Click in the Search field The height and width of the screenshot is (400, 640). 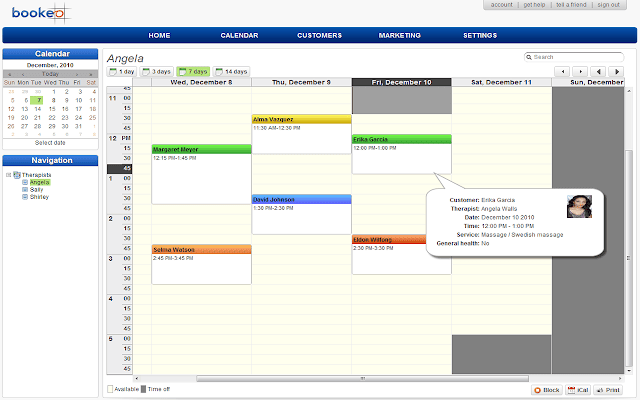pyautogui.click(x=580, y=57)
